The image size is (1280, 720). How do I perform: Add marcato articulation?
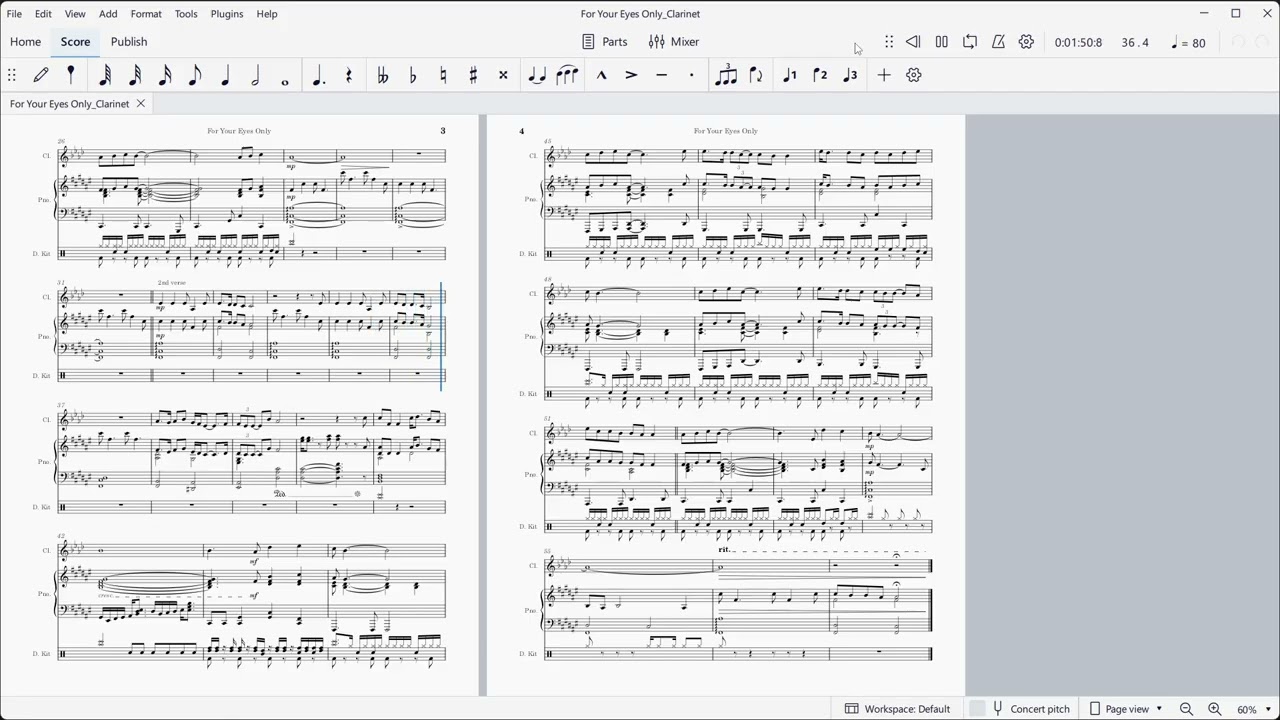[x=601, y=75]
